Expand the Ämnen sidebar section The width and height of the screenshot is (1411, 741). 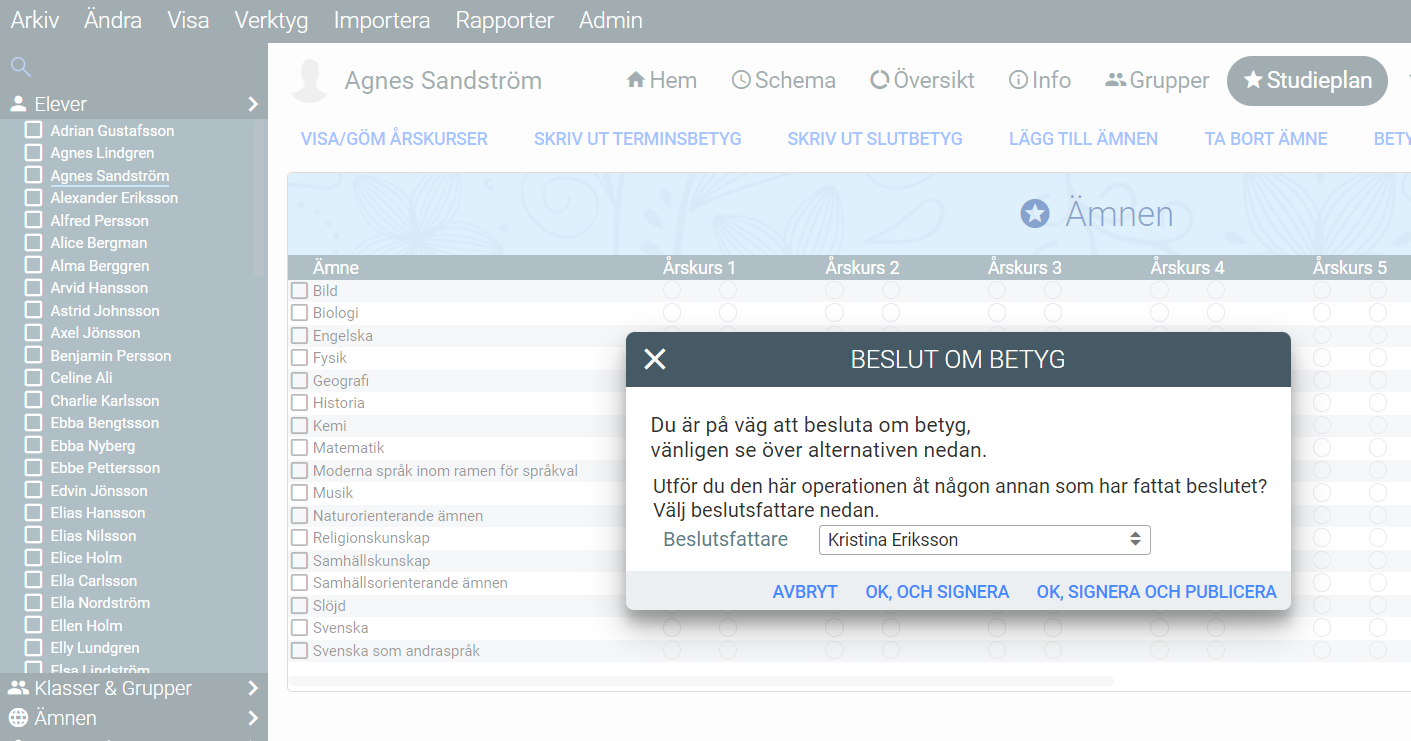point(252,718)
